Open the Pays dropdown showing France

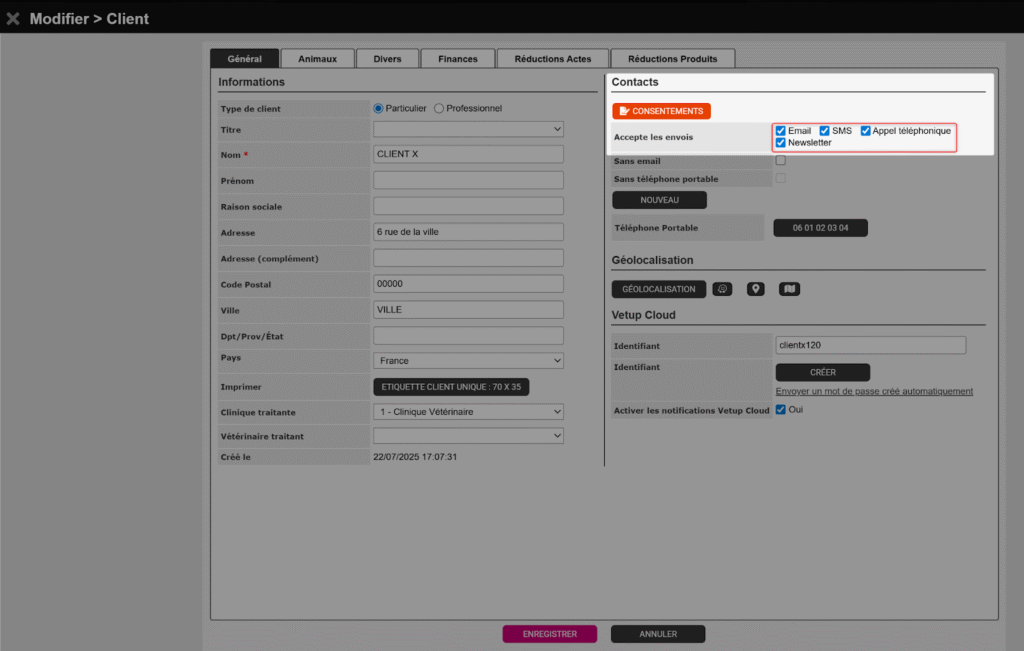468,361
